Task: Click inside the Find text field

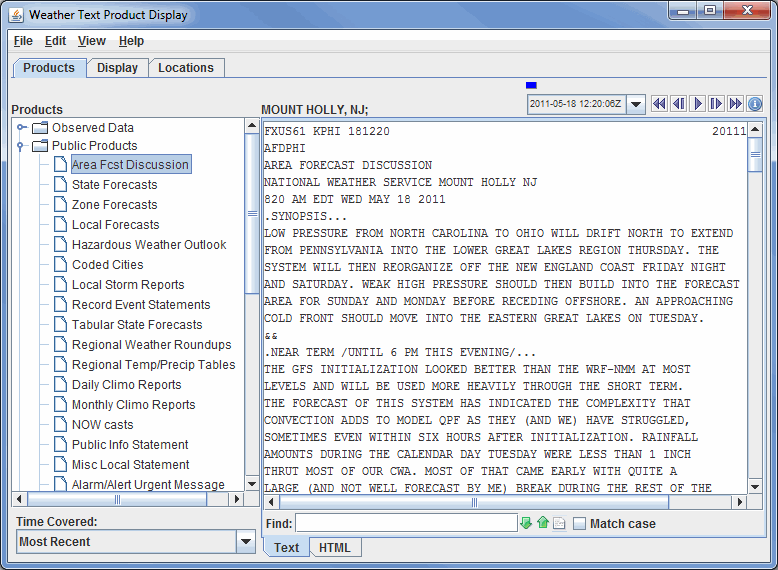Action: (x=405, y=523)
